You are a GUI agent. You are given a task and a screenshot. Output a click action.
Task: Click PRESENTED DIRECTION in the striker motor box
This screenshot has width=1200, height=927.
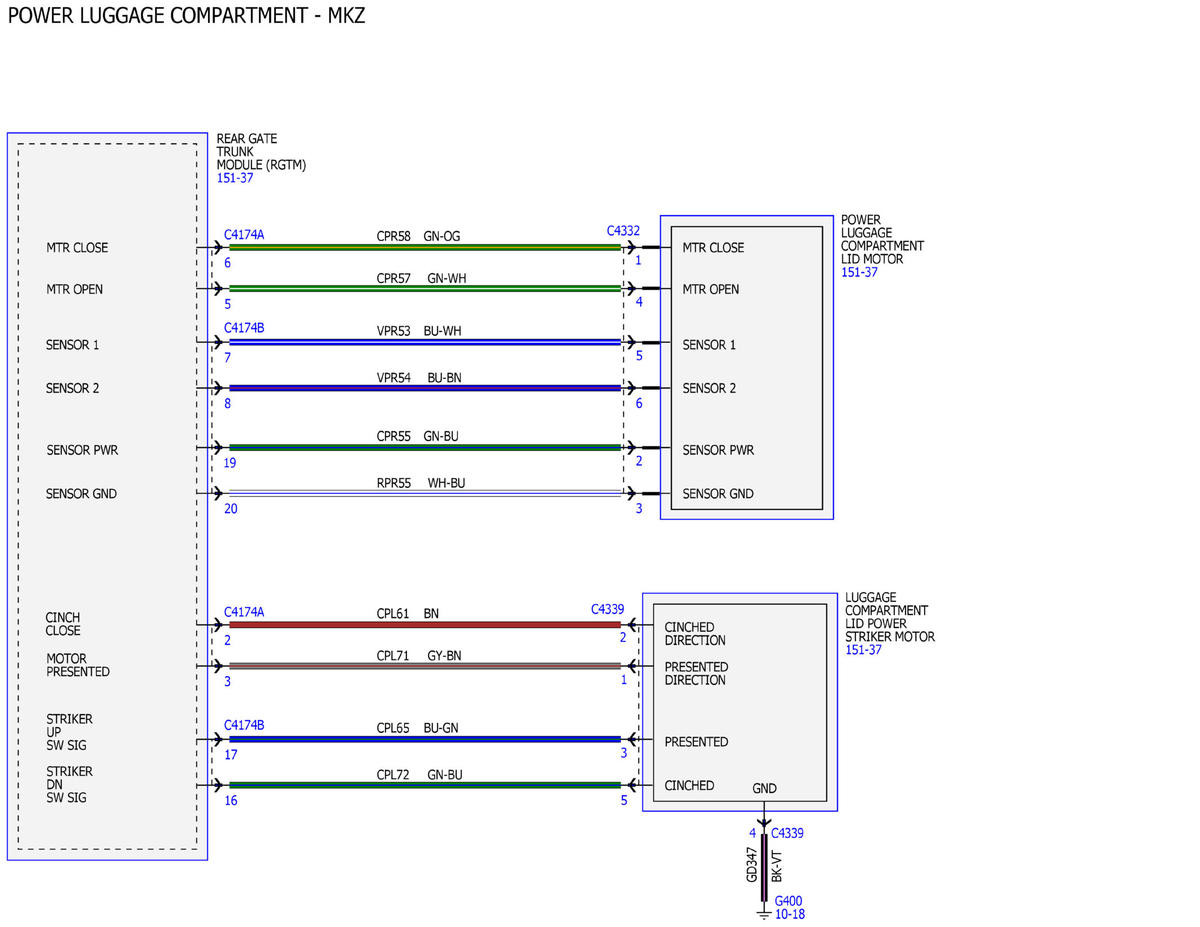pos(696,674)
